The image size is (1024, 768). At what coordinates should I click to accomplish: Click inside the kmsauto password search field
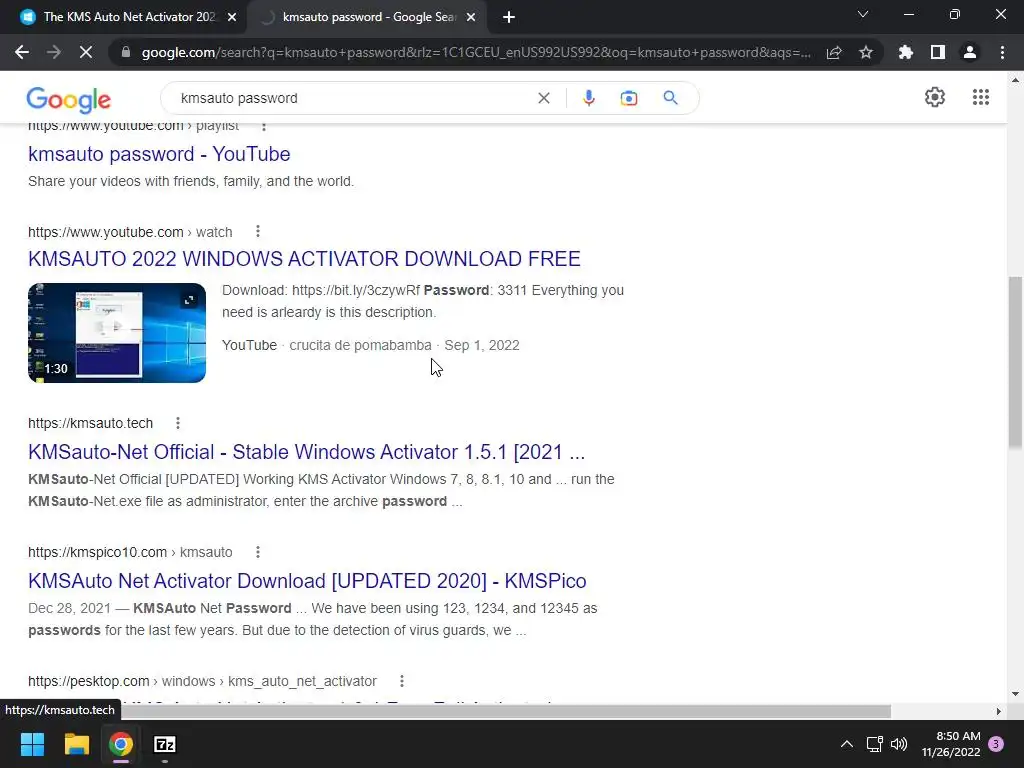[x=353, y=98]
